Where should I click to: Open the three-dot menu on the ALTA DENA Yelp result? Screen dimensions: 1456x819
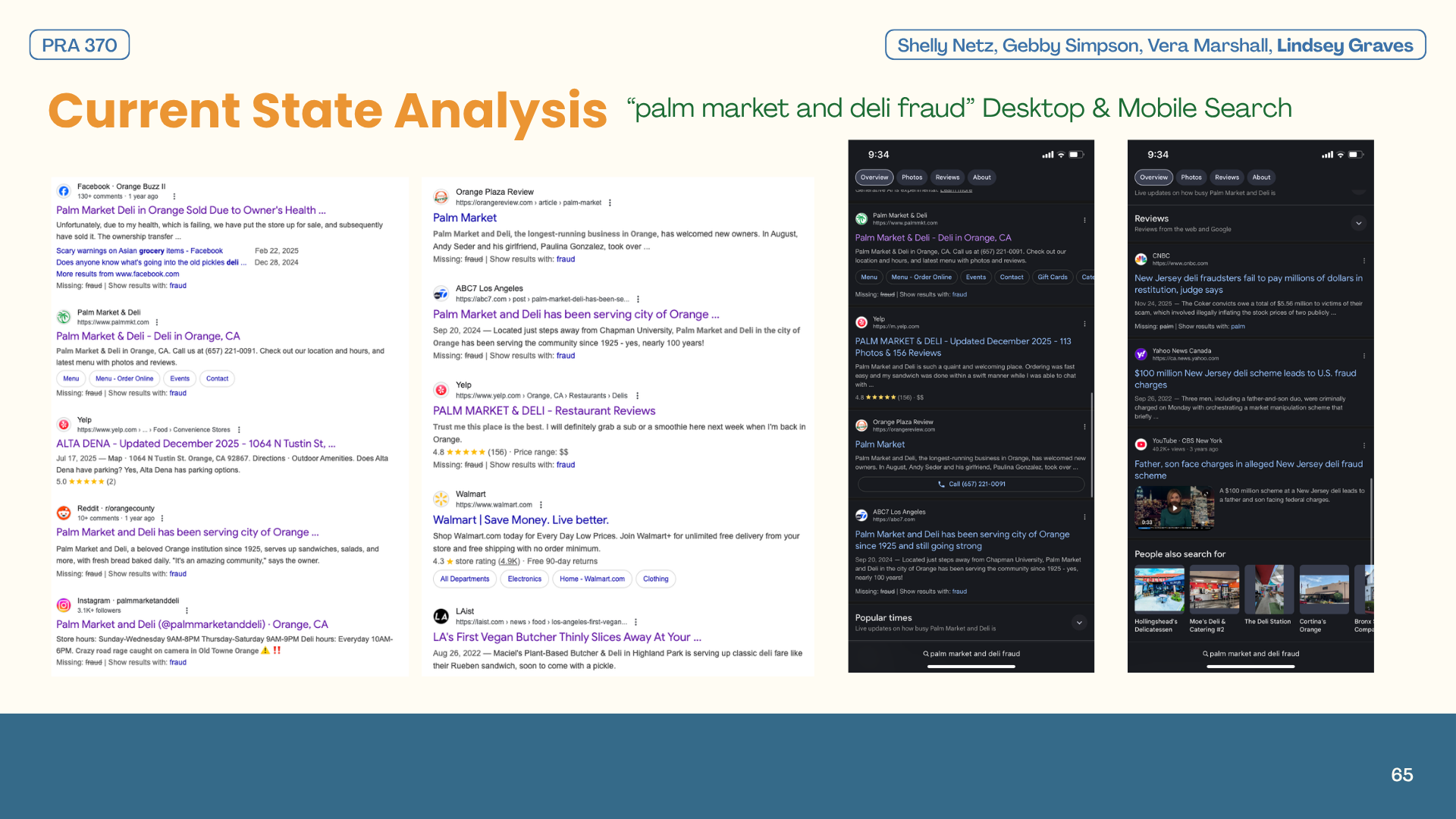(239, 430)
